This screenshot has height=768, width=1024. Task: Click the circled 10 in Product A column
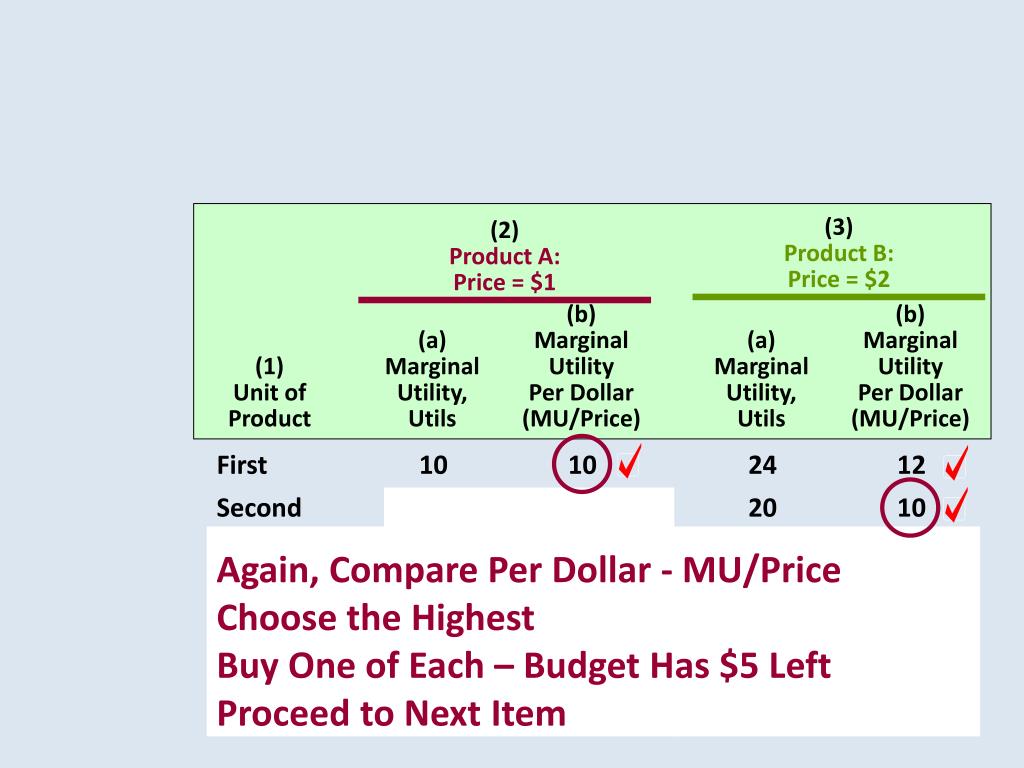pos(582,464)
